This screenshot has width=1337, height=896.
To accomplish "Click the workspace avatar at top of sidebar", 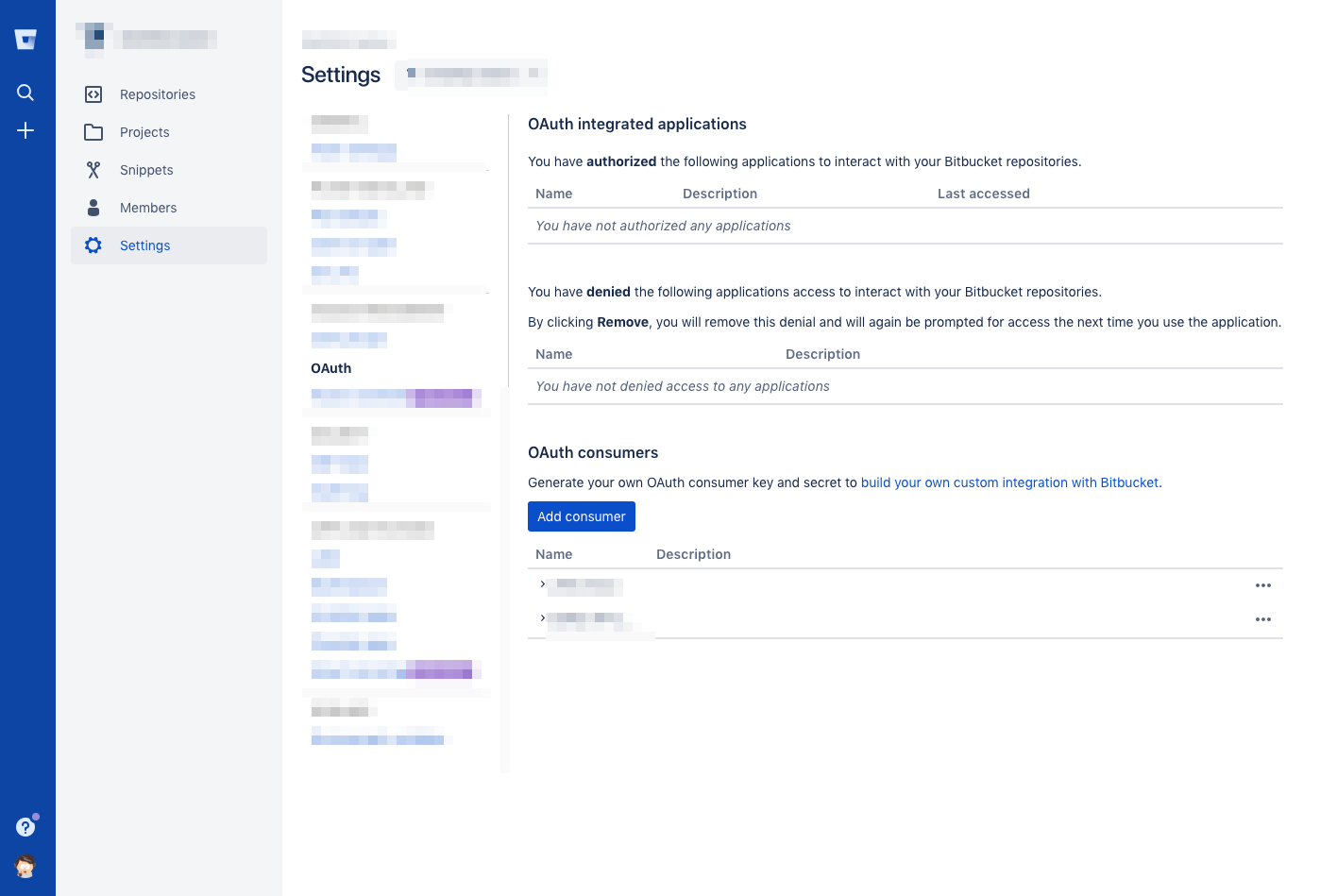I will click(x=94, y=38).
